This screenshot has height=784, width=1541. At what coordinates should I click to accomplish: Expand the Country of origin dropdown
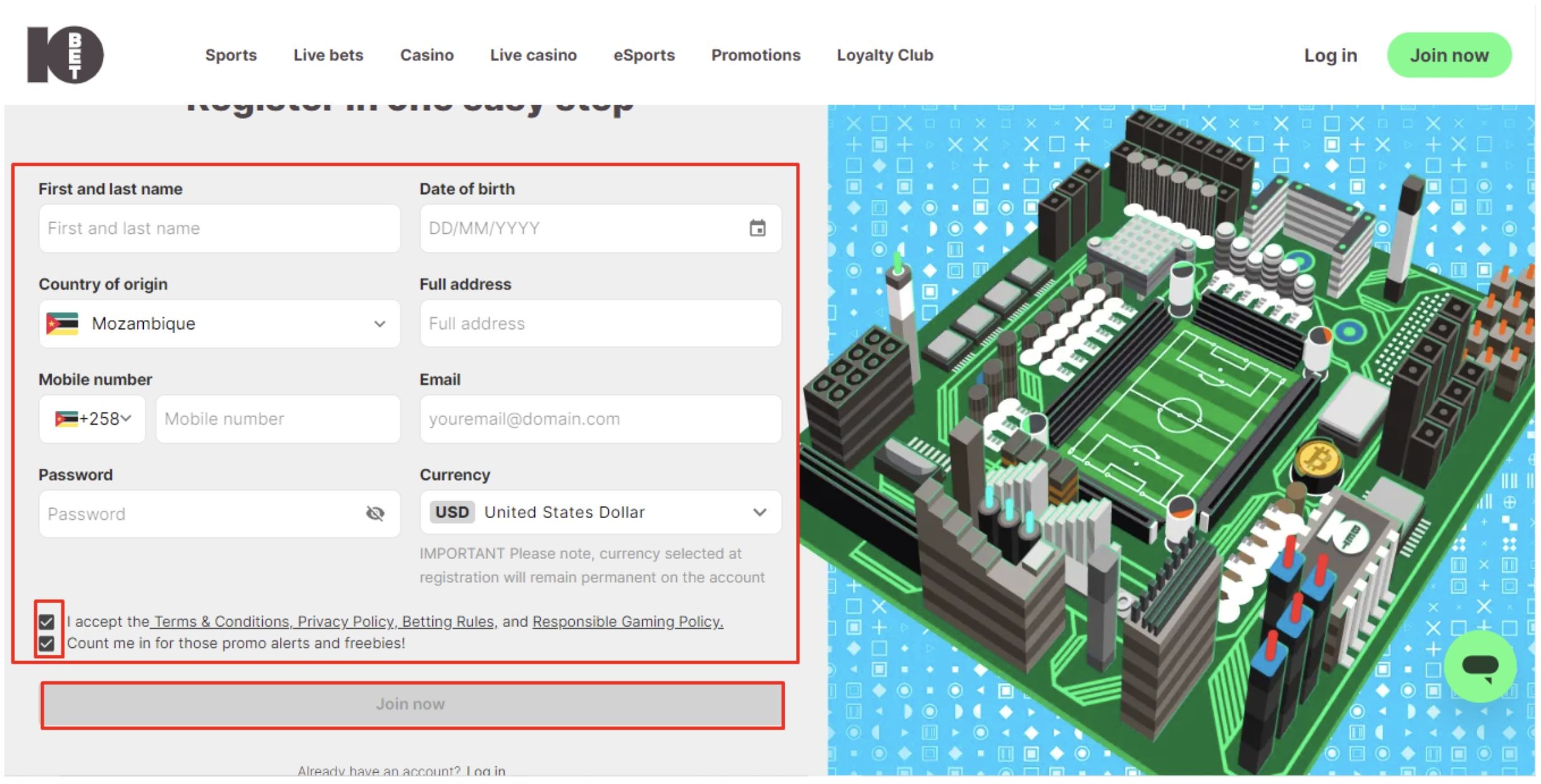tap(379, 323)
